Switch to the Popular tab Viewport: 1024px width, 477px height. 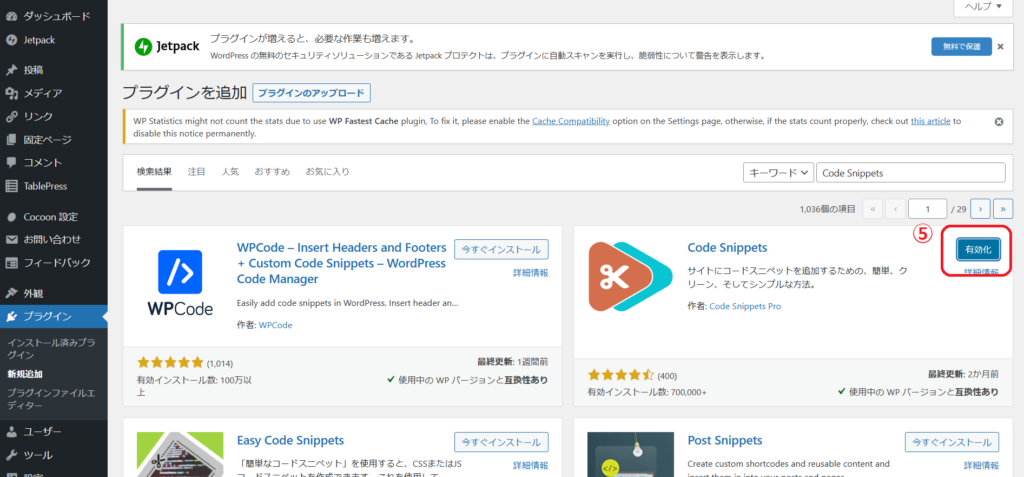[x=230, y=172]
